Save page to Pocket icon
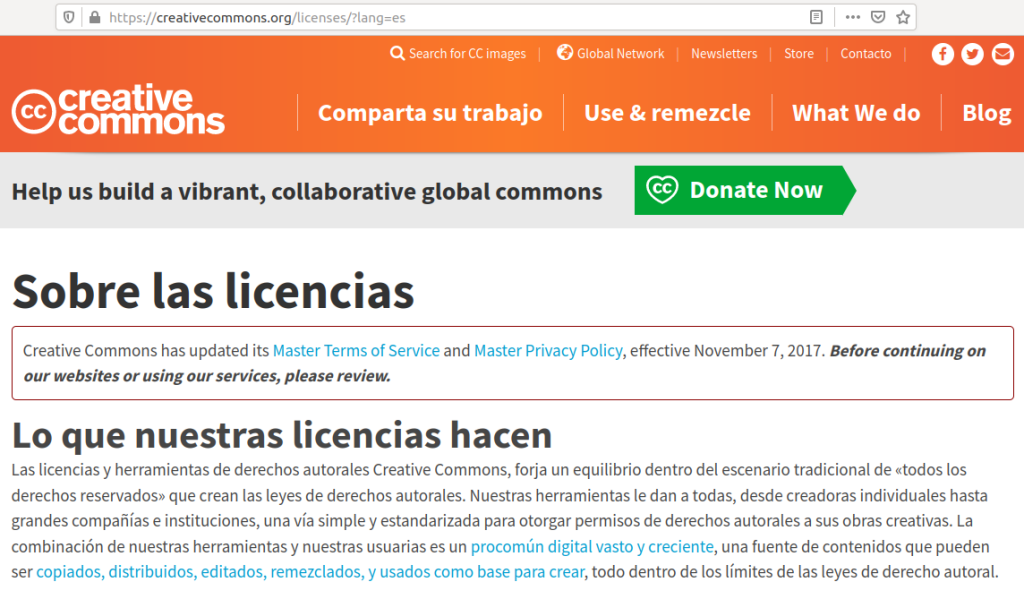Viewport: 1024px width, 599px height. tap(878, 17)
